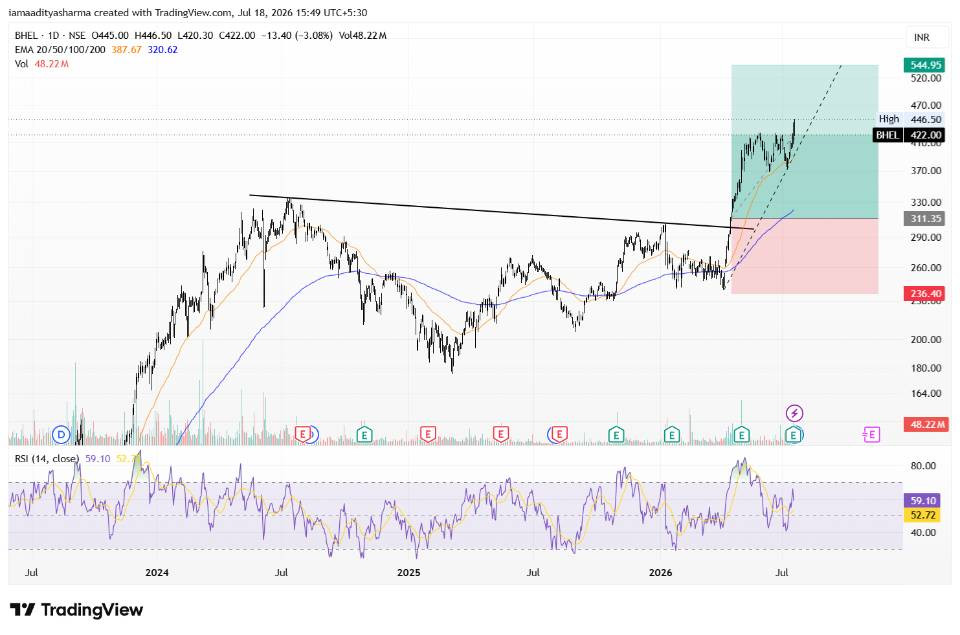
Task: Click the purple 59.10 RSI axis label
Action: 923,500
